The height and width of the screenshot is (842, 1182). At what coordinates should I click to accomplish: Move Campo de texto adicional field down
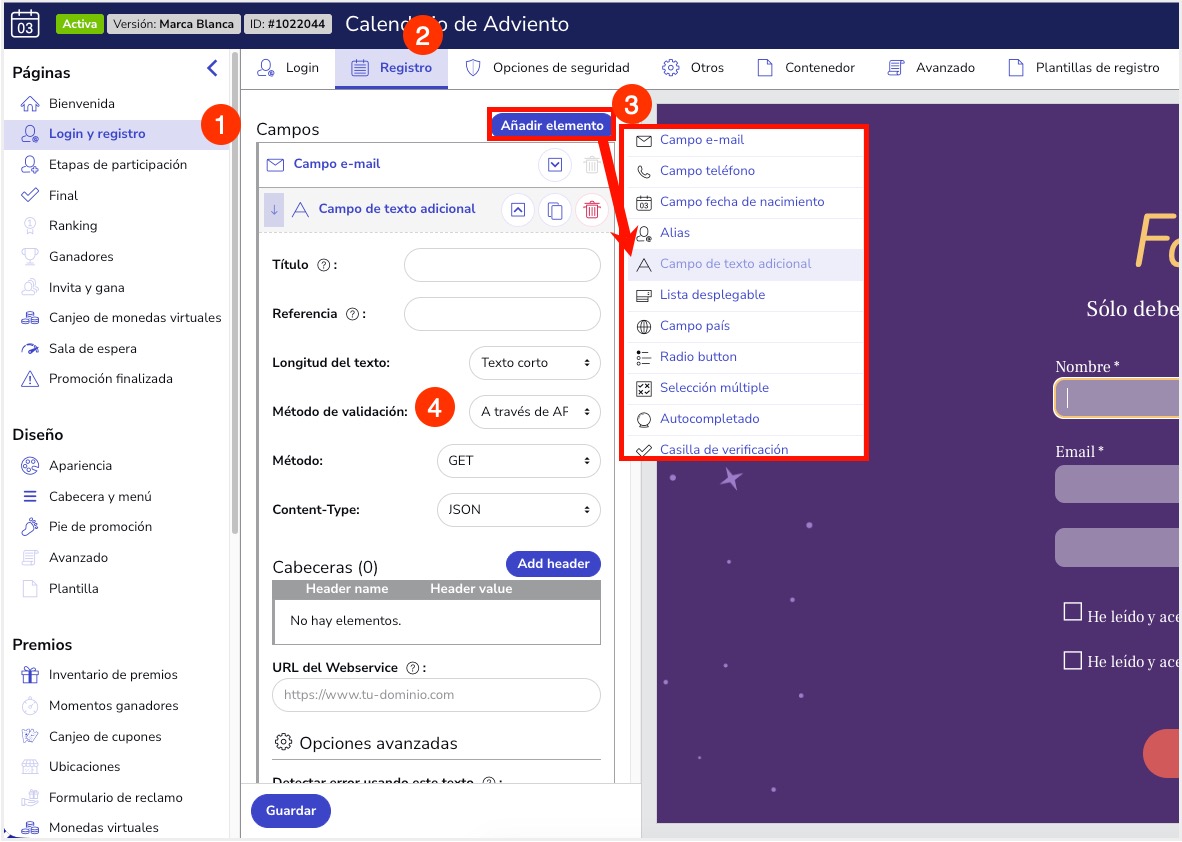click(274, 210)
